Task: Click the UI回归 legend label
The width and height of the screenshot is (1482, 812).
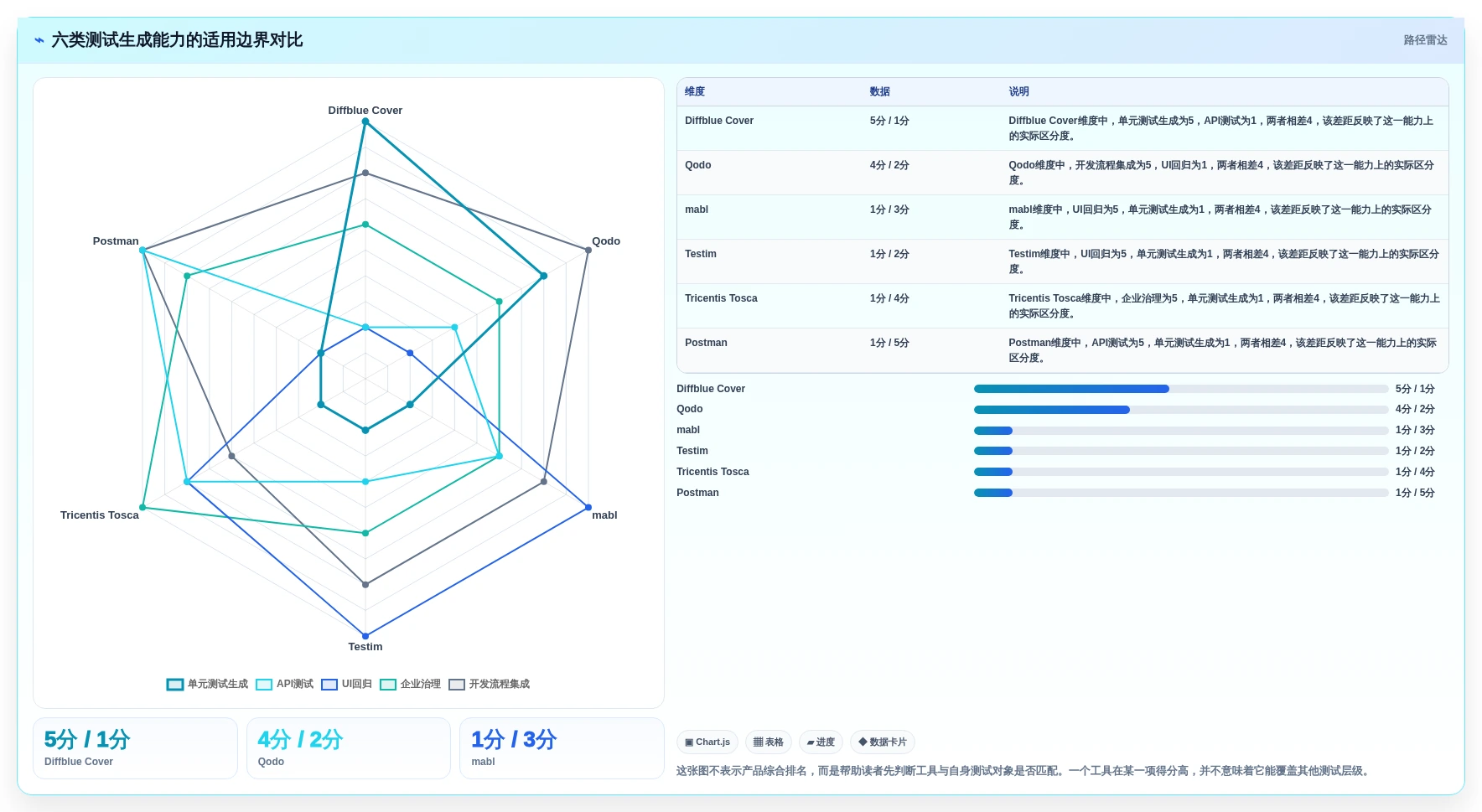Action: pyautogui.click(x=357, y=685)
